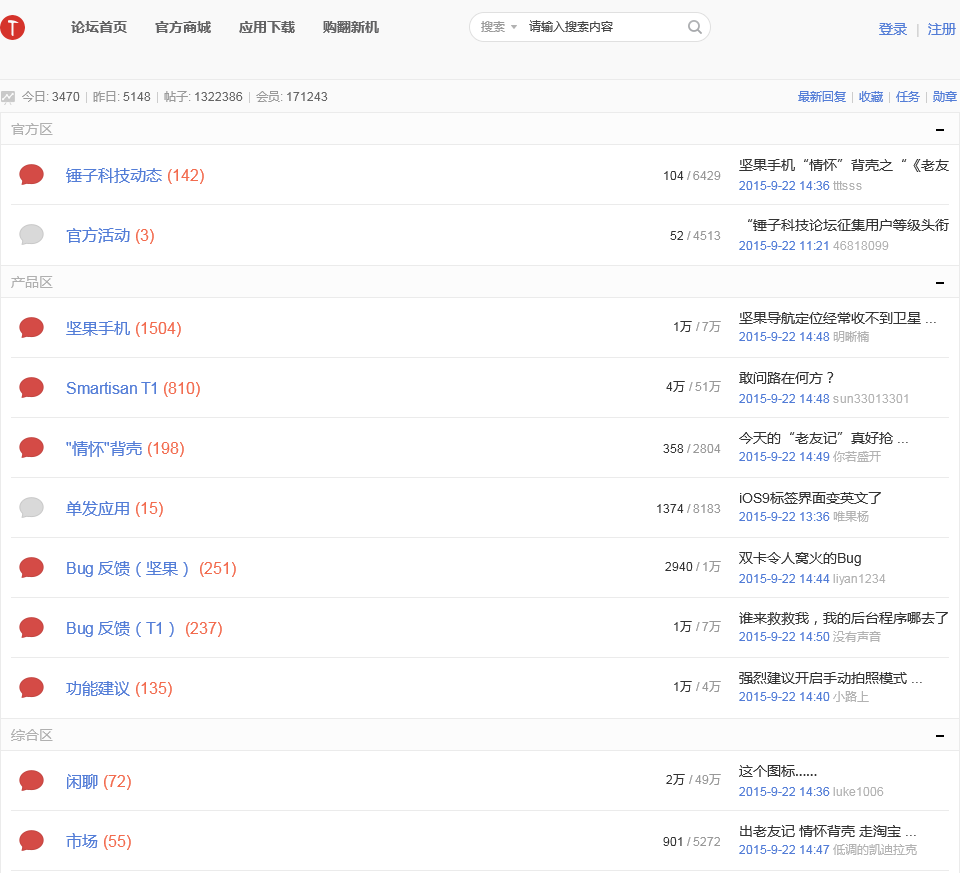Open the Smartisan T1 forum
This screenshot has width=960, height=873.
point(112,389)
